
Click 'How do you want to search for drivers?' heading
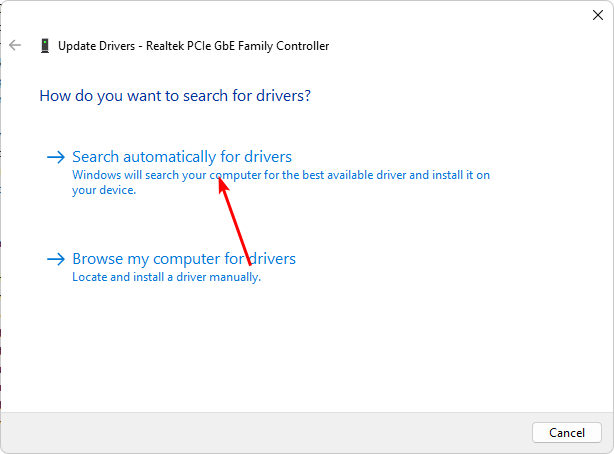point(175,96)
